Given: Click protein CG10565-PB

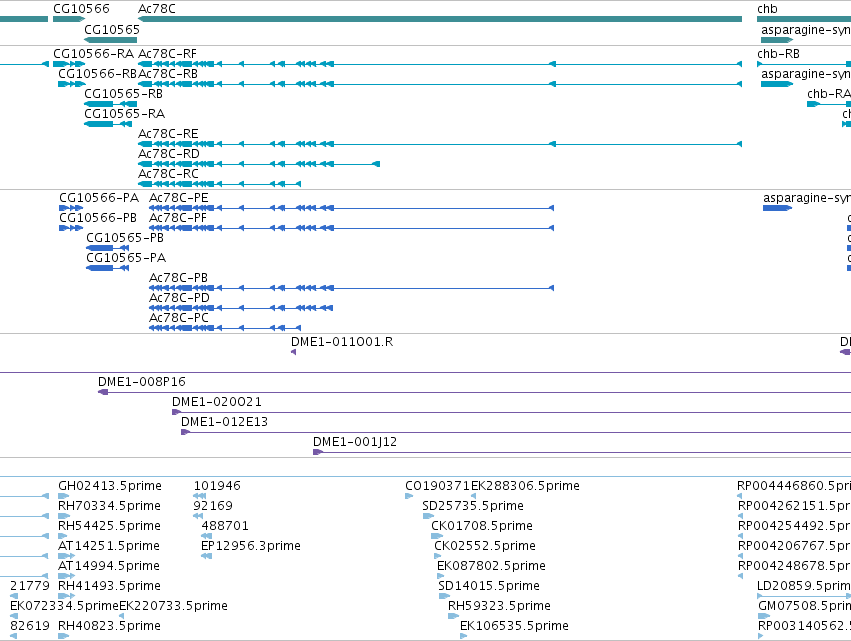Looking at the screenshot, I should pos(107,248).
